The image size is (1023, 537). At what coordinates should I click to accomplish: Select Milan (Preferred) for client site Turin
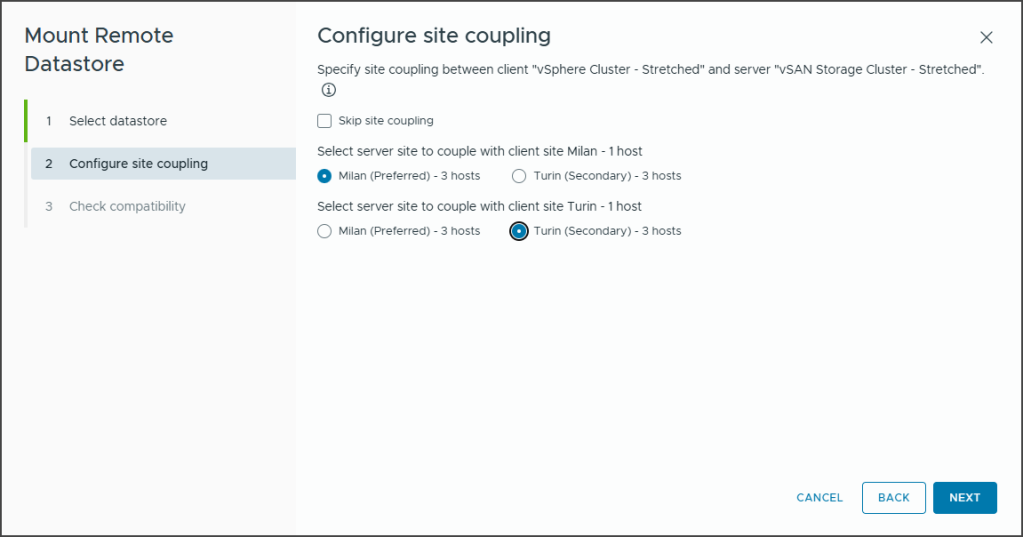(324, 231)
